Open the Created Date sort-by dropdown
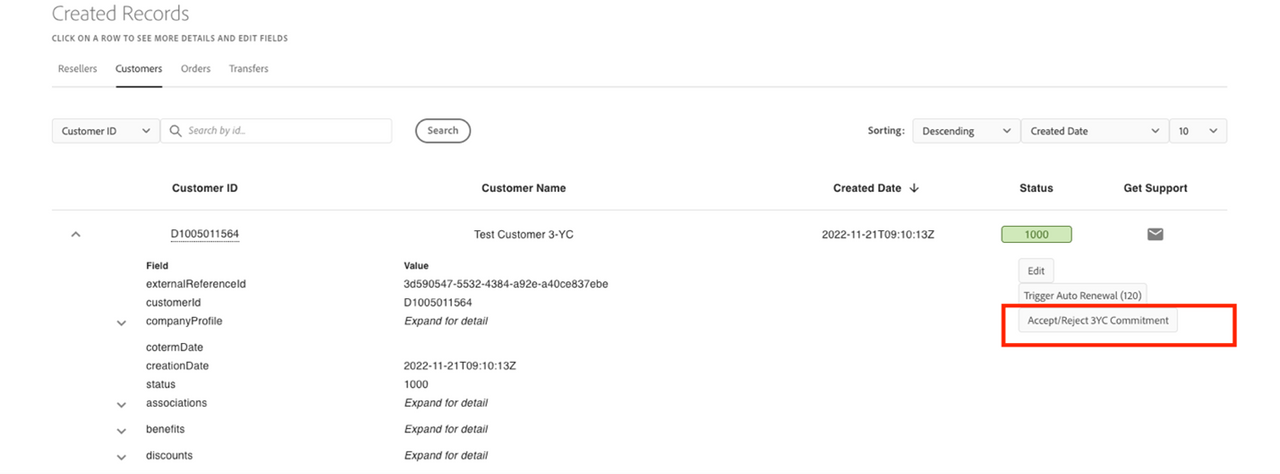The width and height of the screenshot is (1280, 474). (x=1094, y=131)
